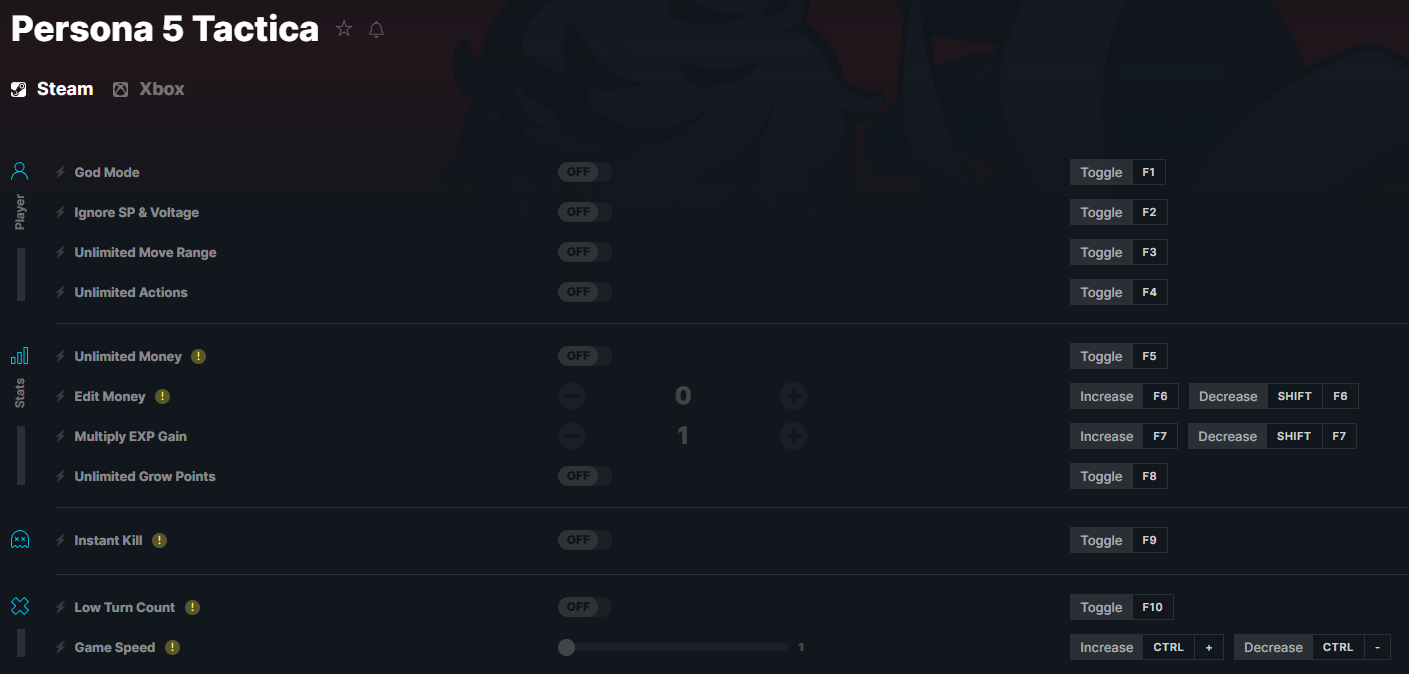Select the Player category icon
The image size is (1409, 674).
click(20, 171)
